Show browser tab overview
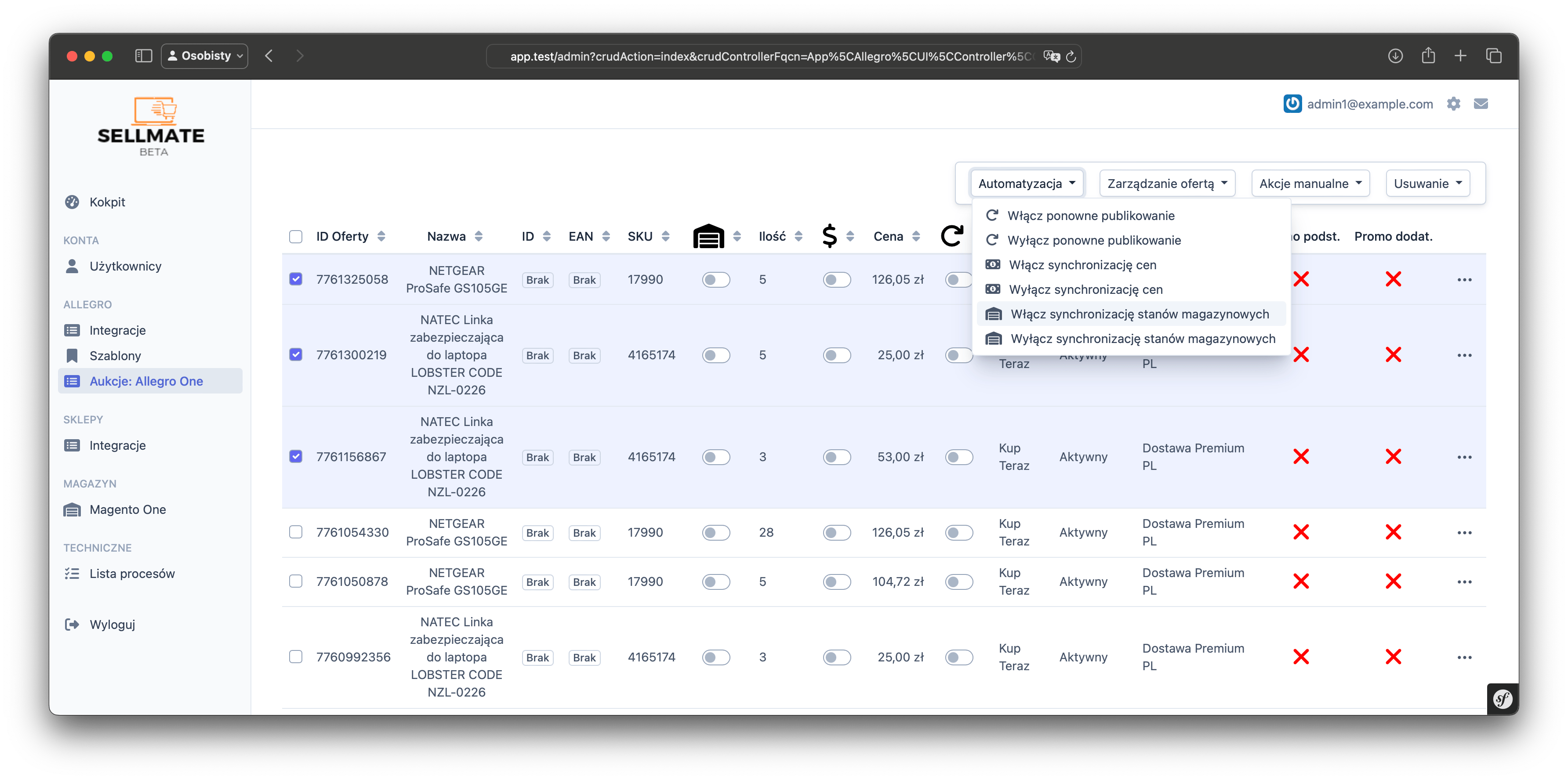The width and height of the screenshot is (1568, 780). click(x=1493, y=56)
